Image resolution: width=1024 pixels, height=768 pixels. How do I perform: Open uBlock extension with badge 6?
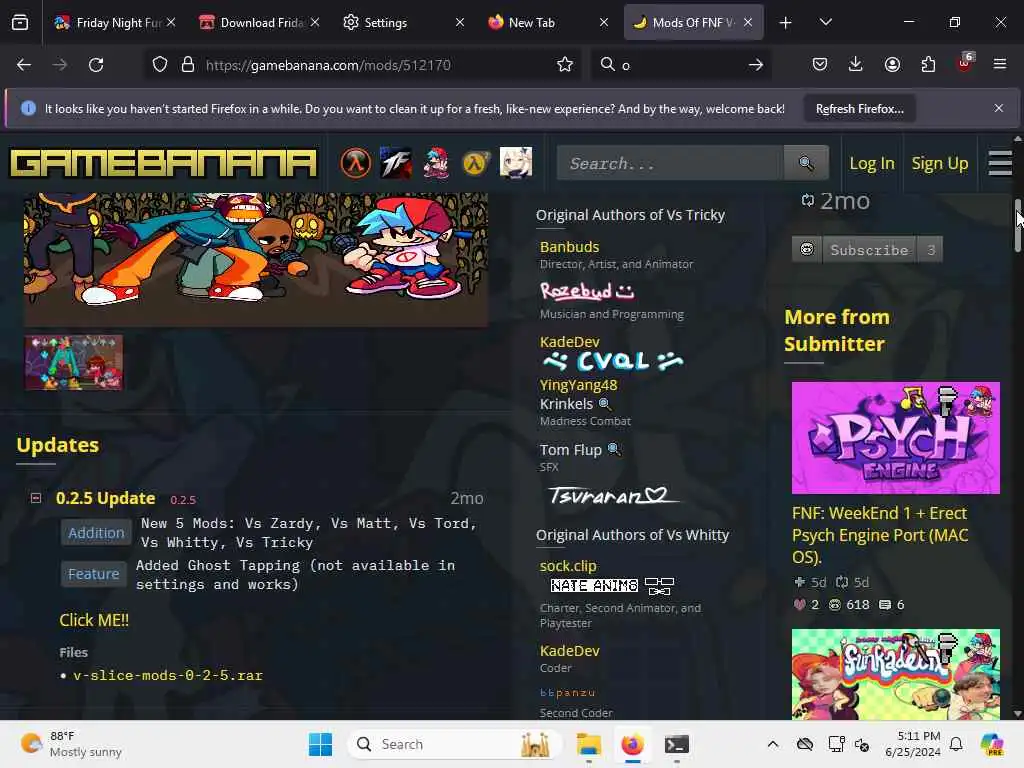965,63
